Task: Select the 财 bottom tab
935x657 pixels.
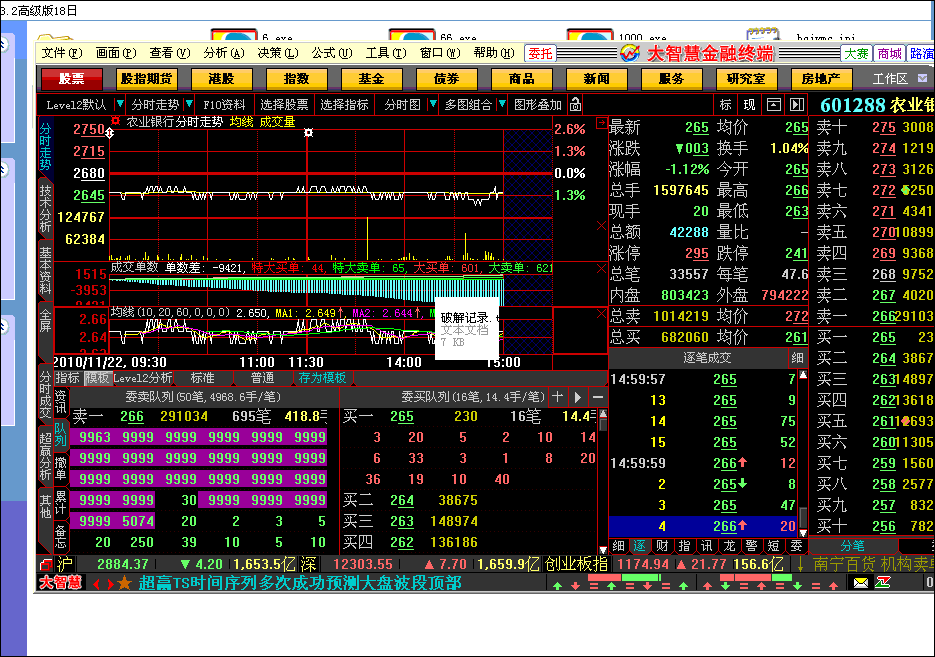Action: [x=662, y=546]
